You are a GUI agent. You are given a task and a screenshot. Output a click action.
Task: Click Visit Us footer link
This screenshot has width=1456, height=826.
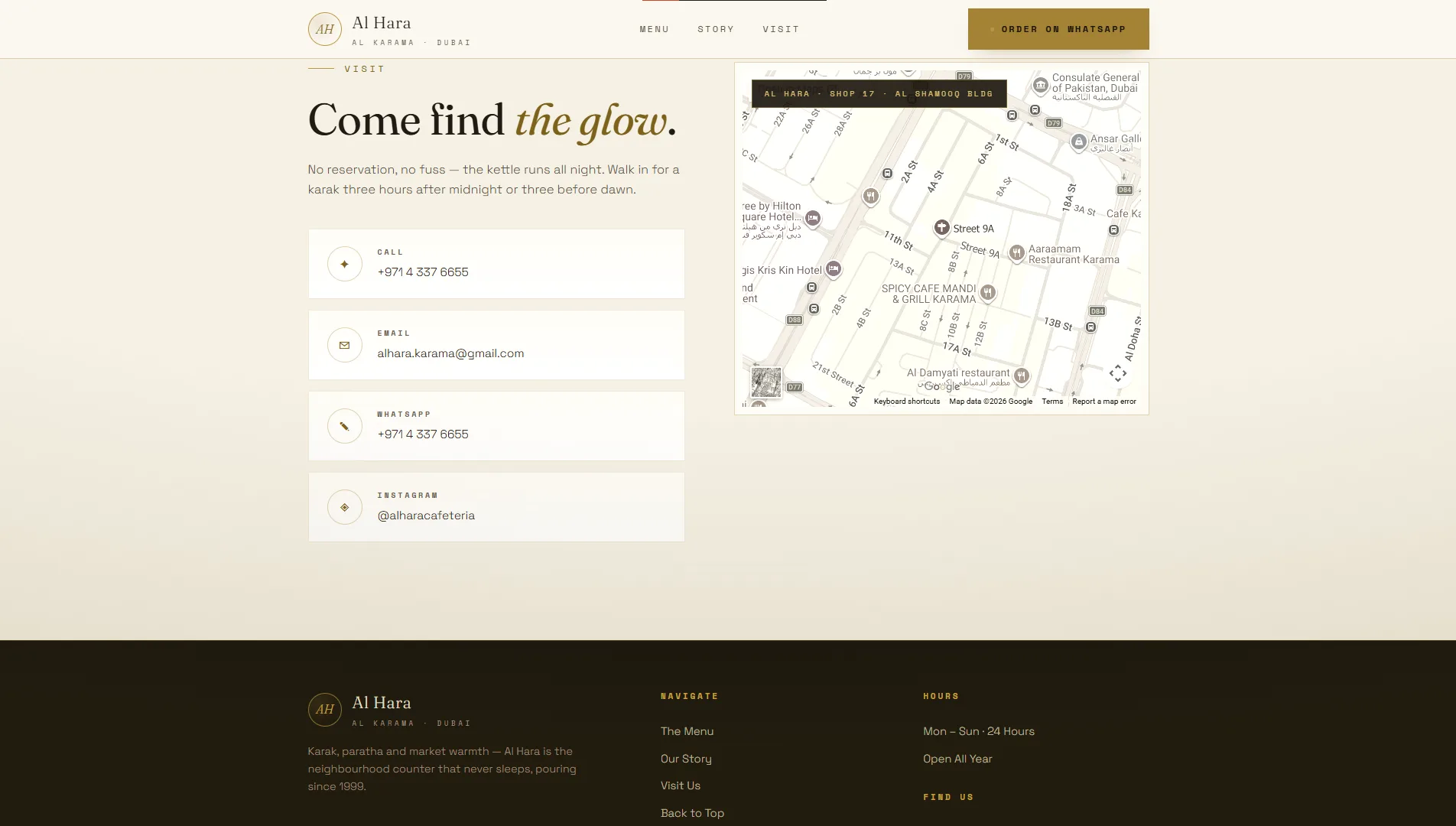click(681, 785)
